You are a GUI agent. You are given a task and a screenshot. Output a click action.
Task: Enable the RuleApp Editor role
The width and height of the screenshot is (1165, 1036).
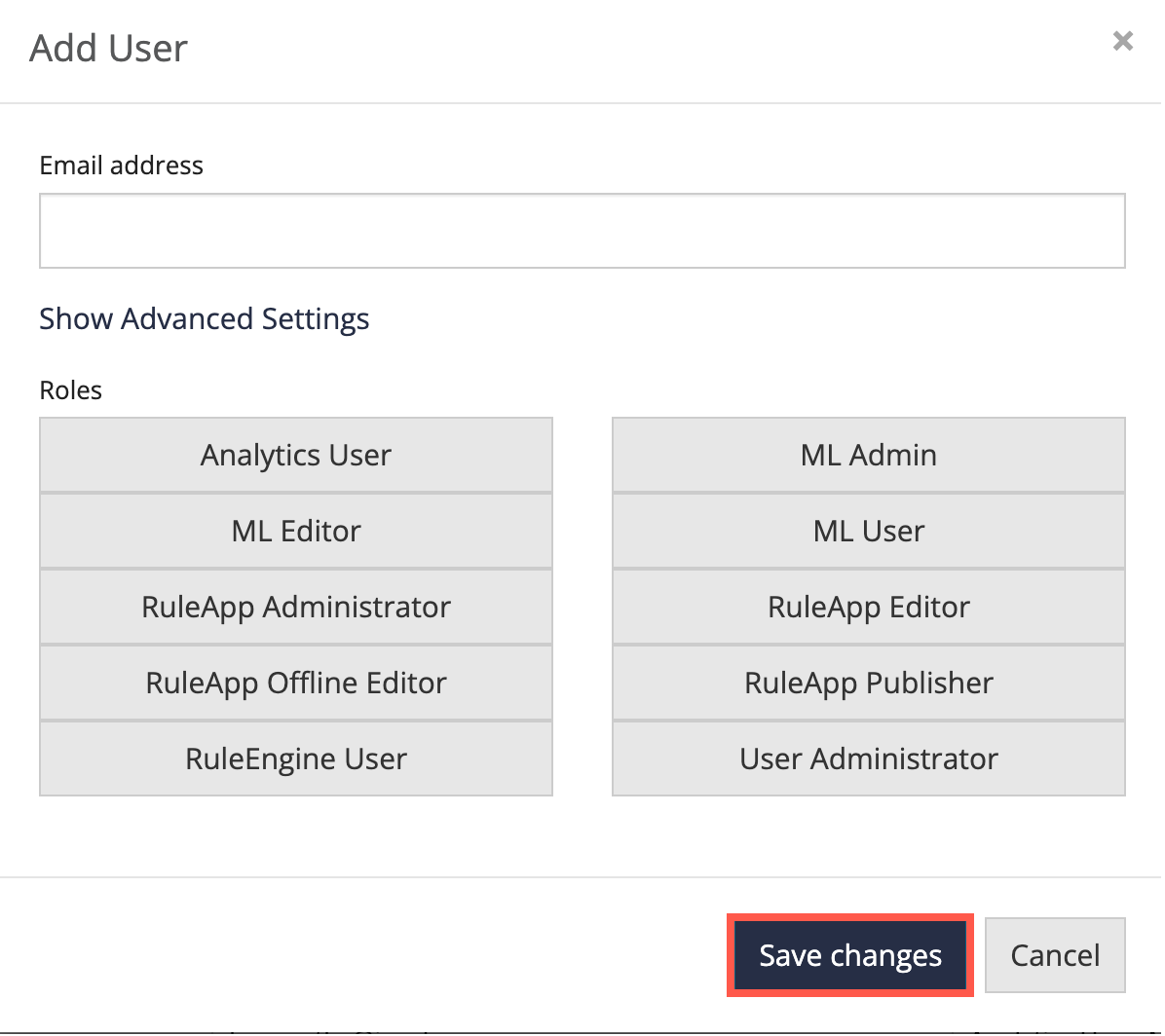click(868, 607)
